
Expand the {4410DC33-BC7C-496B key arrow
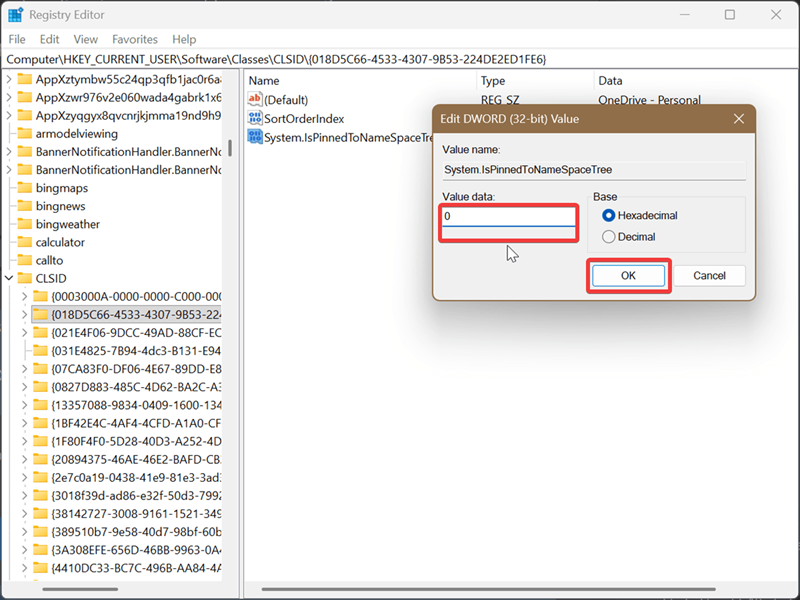click(x=24, y=567)
